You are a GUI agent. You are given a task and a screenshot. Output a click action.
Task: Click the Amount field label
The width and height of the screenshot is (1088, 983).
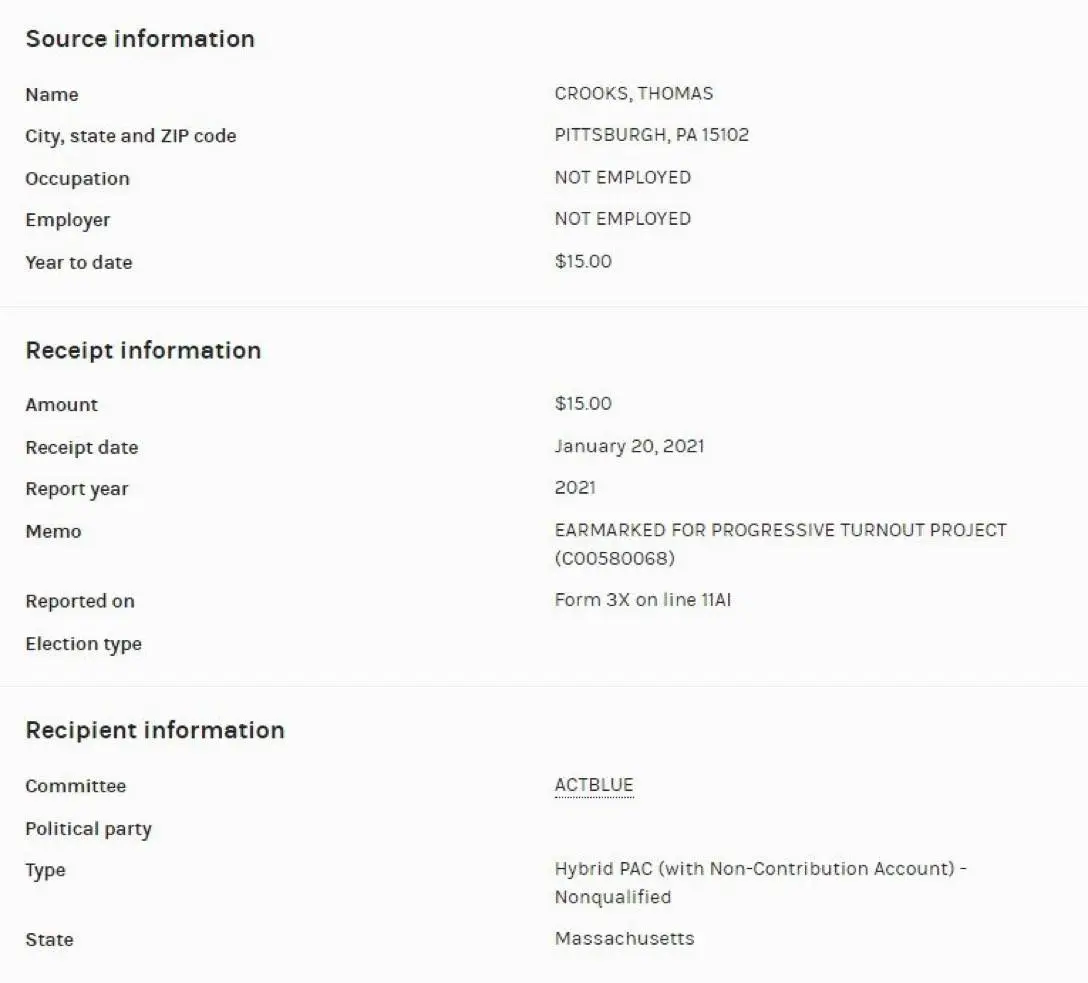tap(62, 405)
